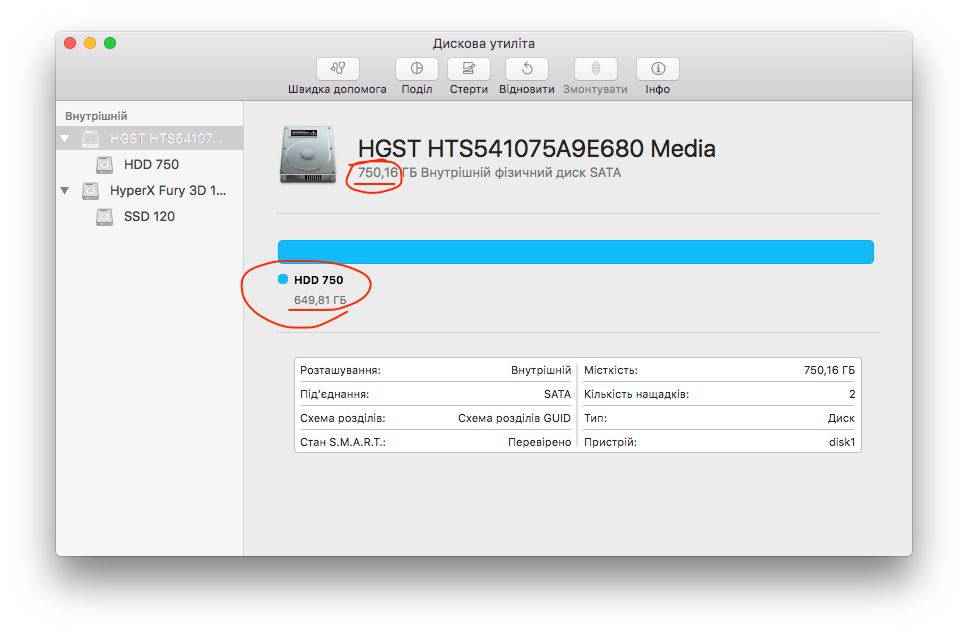Click the Restore (Відновити) toolbar icon

pyautogui.click(x=527, y=69)
